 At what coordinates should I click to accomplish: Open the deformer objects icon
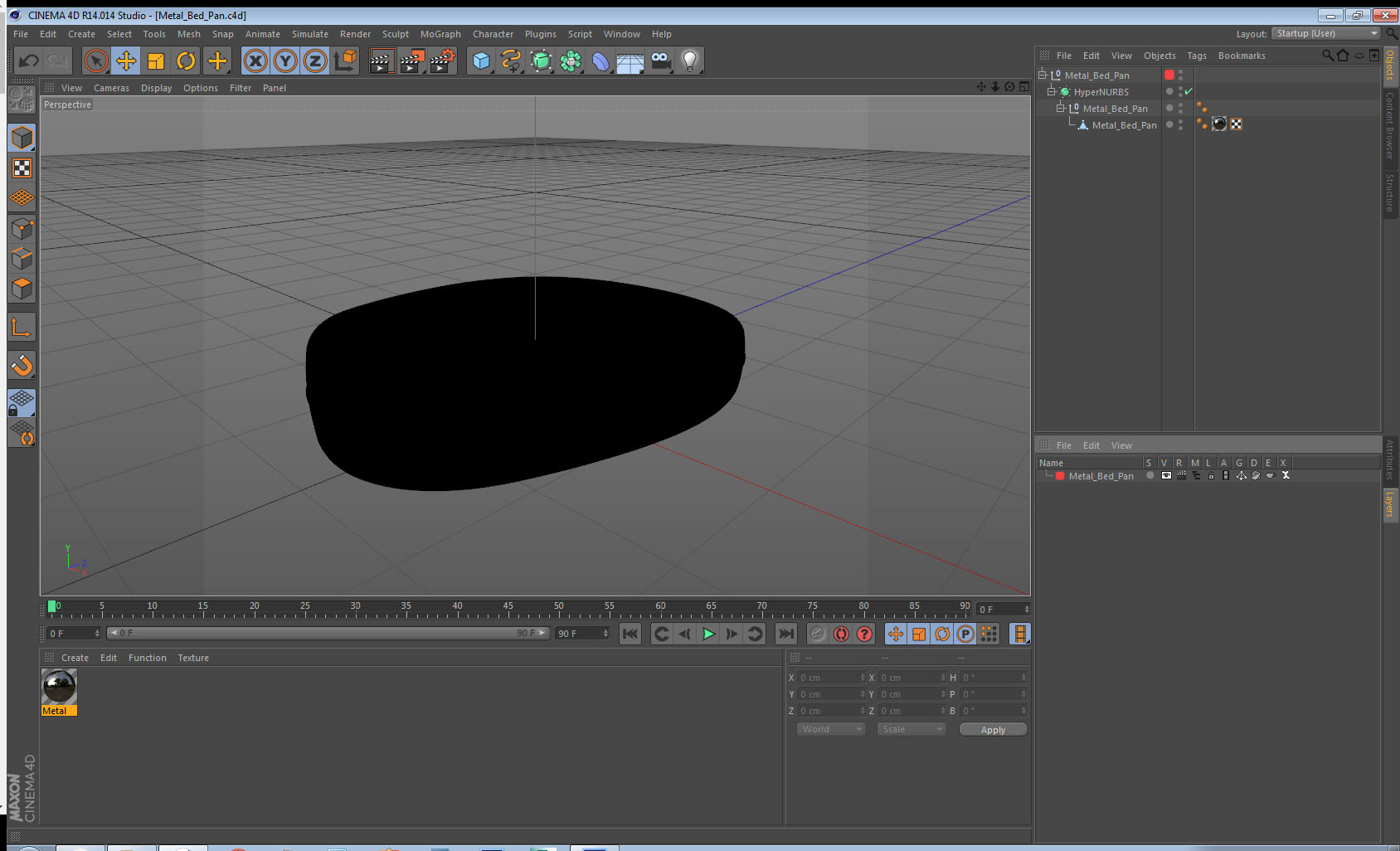[600, 61]
